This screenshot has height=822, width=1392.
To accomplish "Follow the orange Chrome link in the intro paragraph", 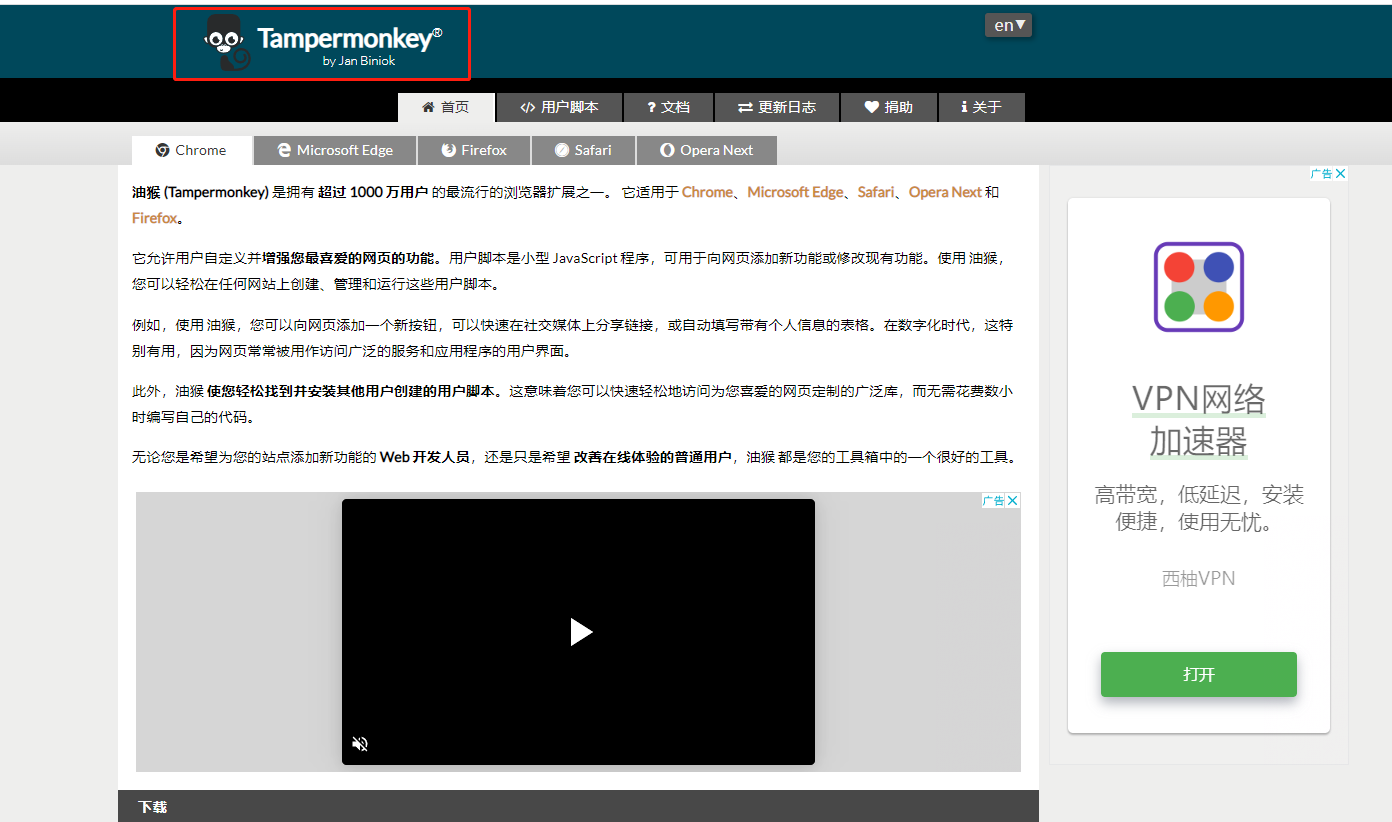I will click(x=707, y=192).
